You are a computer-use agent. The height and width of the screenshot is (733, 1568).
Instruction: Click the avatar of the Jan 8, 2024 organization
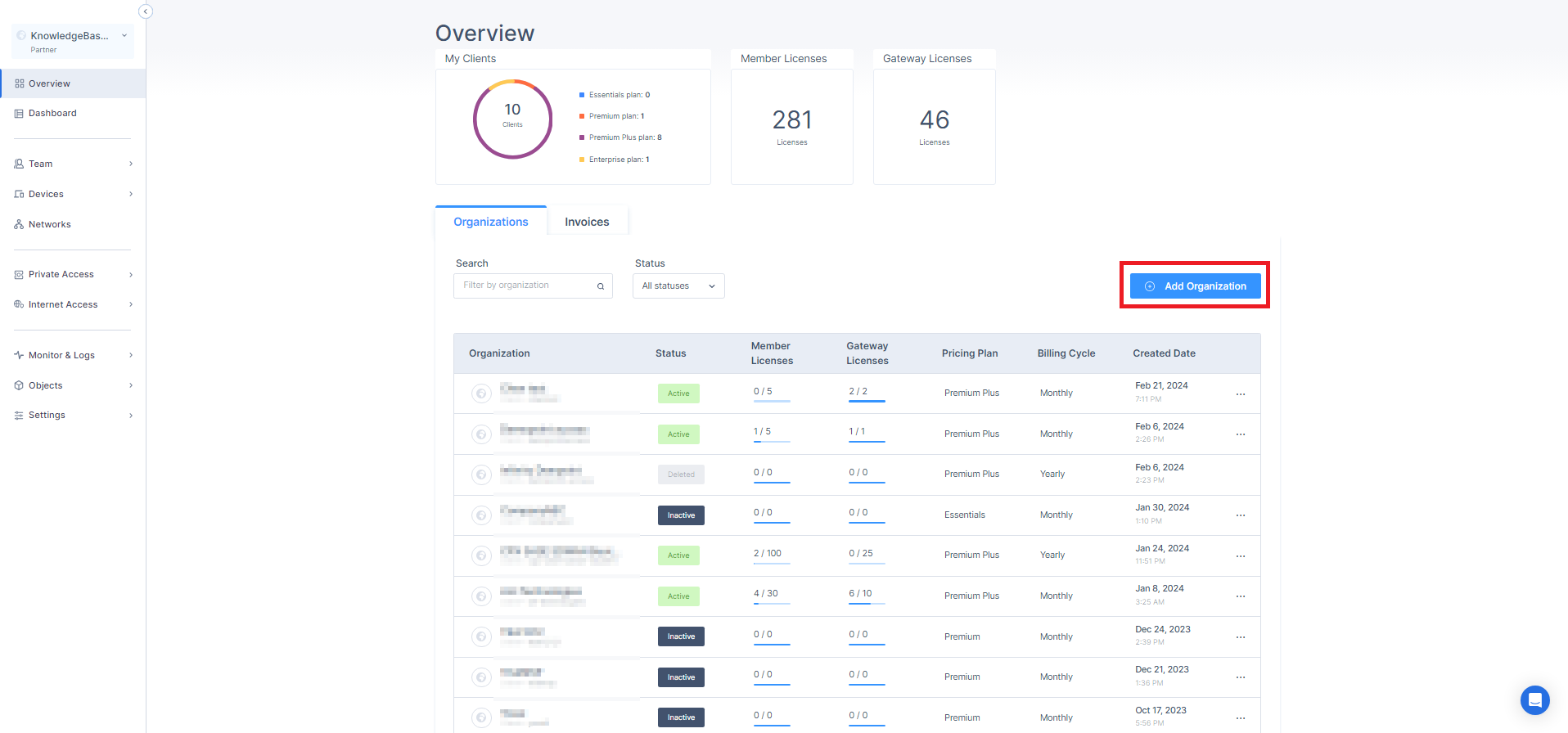pos(481,596)
